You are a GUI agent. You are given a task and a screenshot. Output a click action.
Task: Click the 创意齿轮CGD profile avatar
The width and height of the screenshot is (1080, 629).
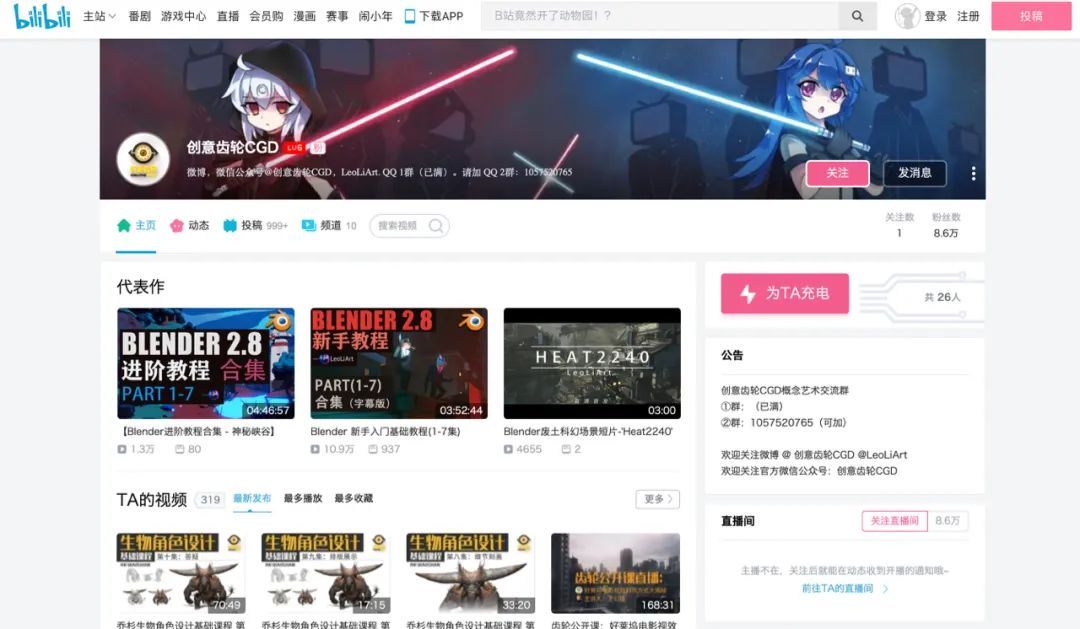tap(143, 159)
